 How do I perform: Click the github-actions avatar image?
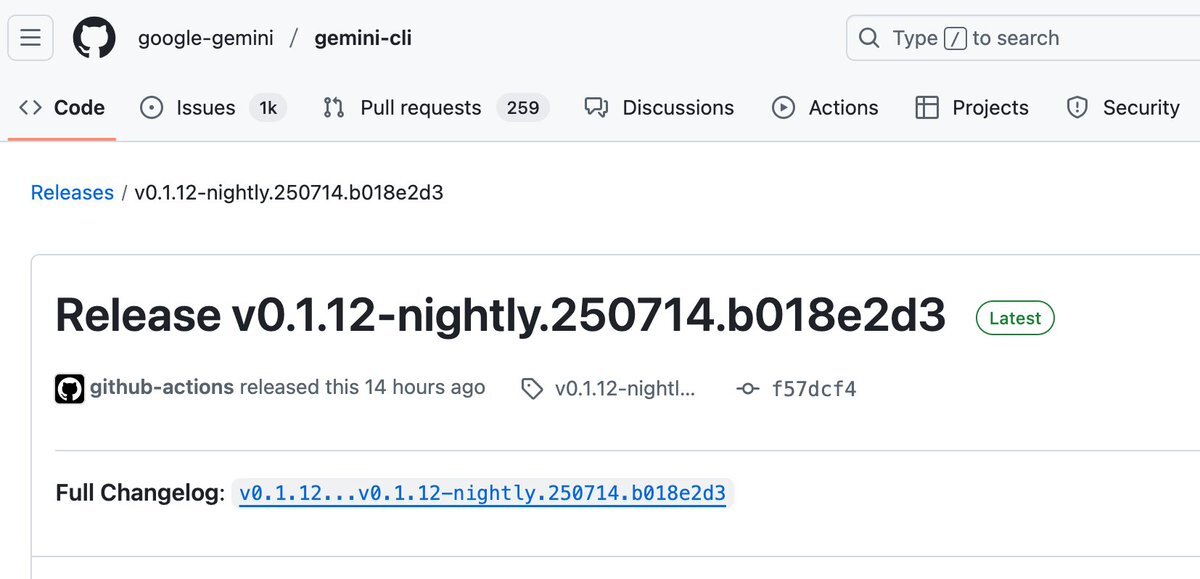point(69,388)
